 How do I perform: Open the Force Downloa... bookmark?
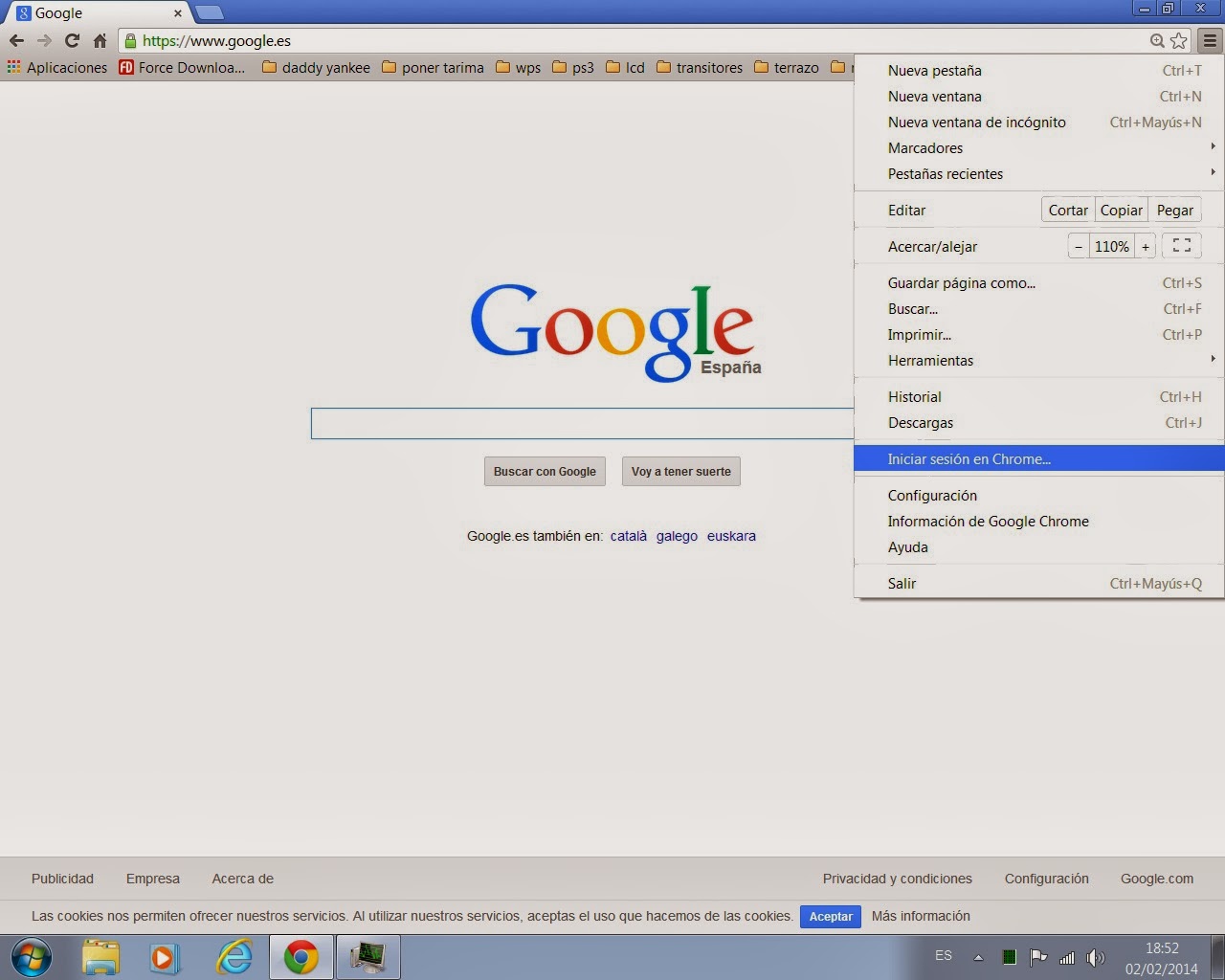(x=182, y=68)
